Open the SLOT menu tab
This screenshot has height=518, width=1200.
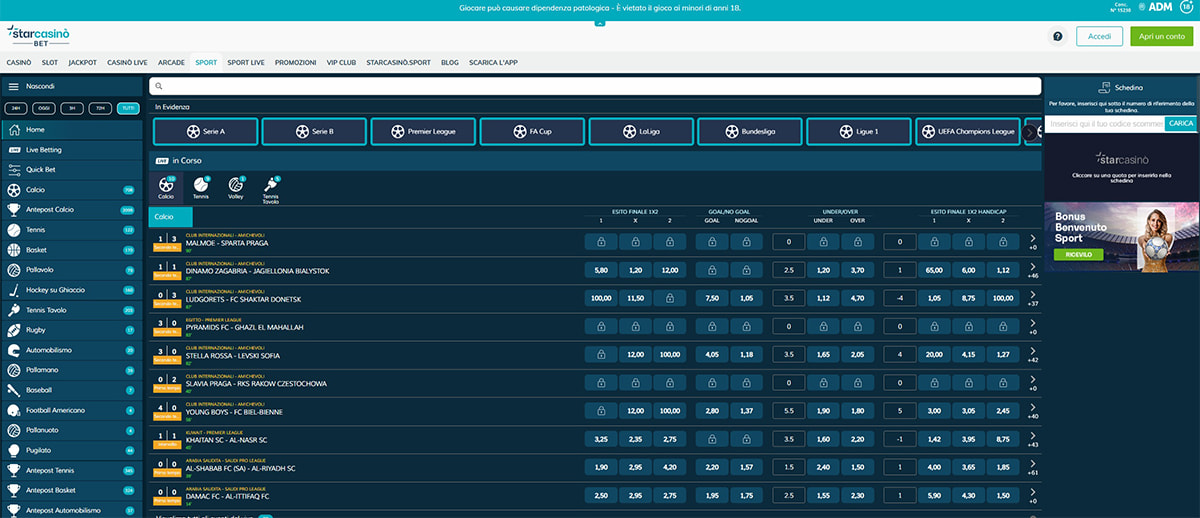click(x=50, y=62)
